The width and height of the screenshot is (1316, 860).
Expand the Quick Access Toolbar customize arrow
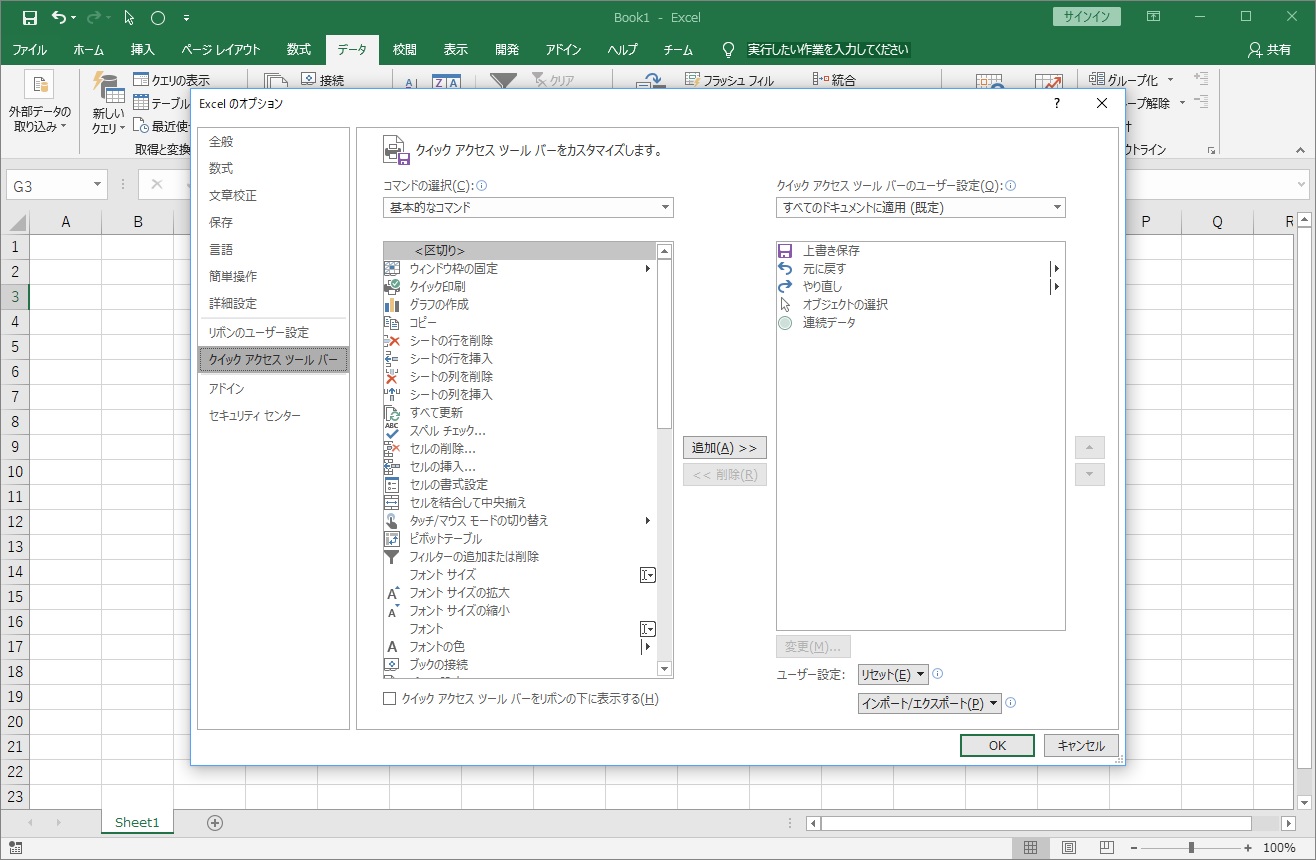click(187, 18)
